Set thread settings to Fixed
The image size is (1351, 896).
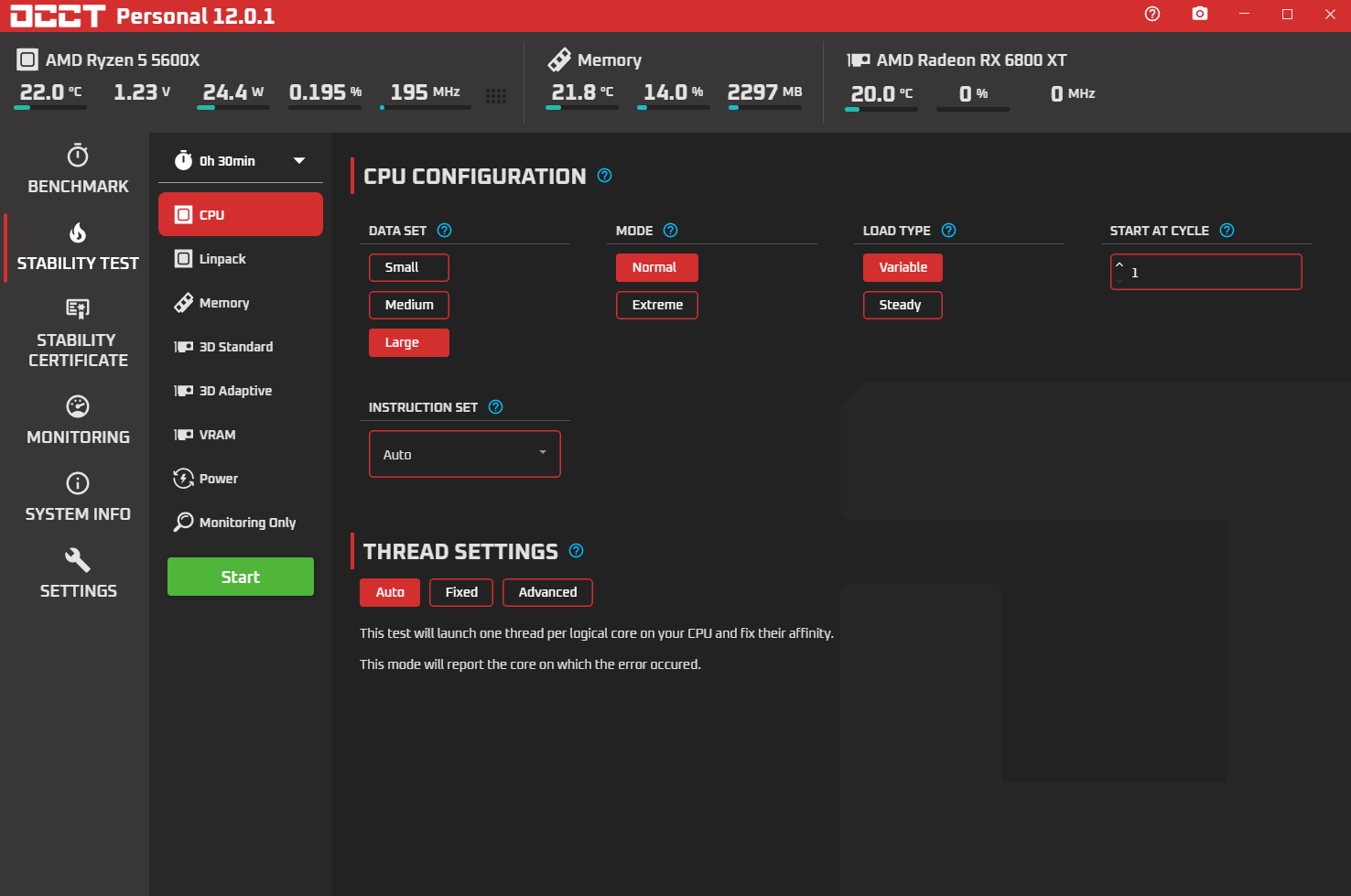pos(461,592)
